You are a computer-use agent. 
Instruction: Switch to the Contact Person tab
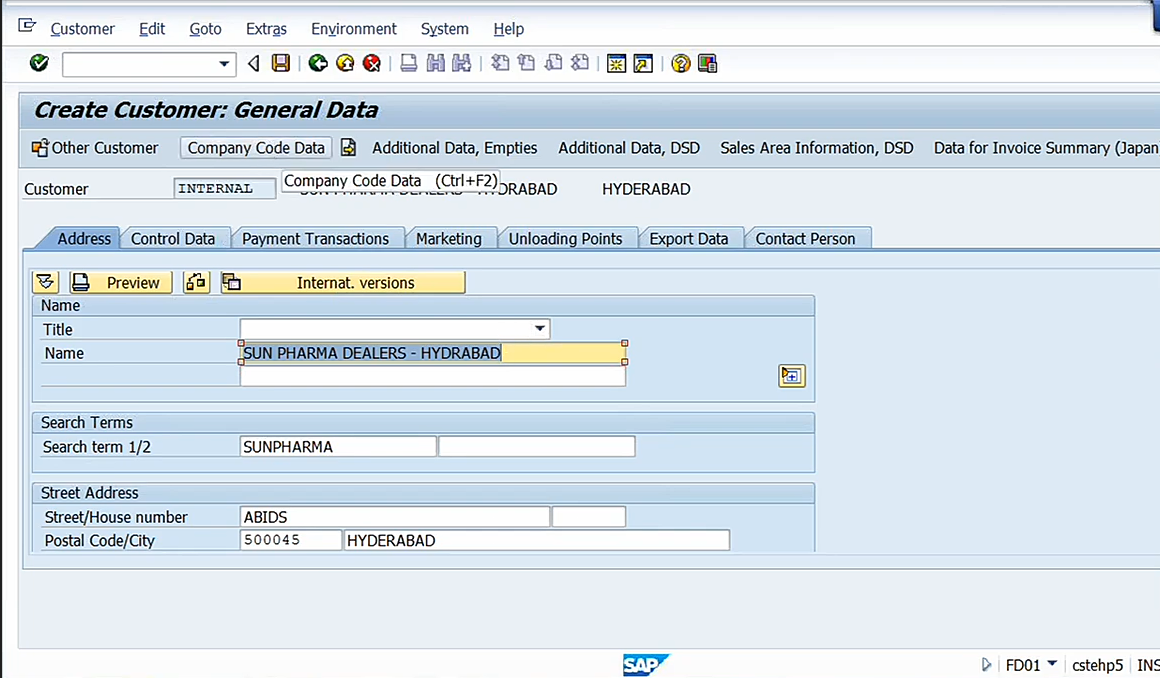pyautogui.click(x=805, y=238)
